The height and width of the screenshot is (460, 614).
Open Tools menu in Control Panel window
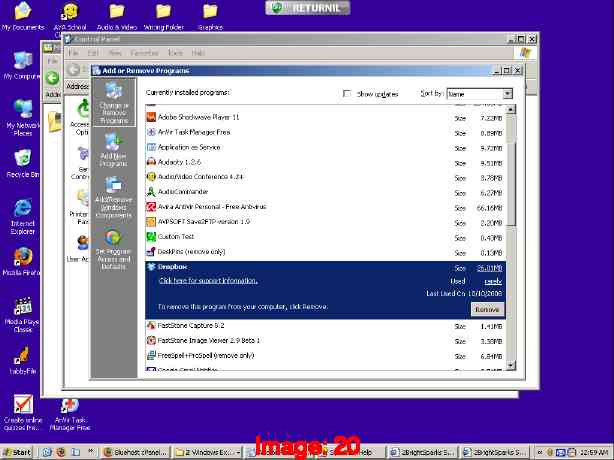[x=175, y=52]
